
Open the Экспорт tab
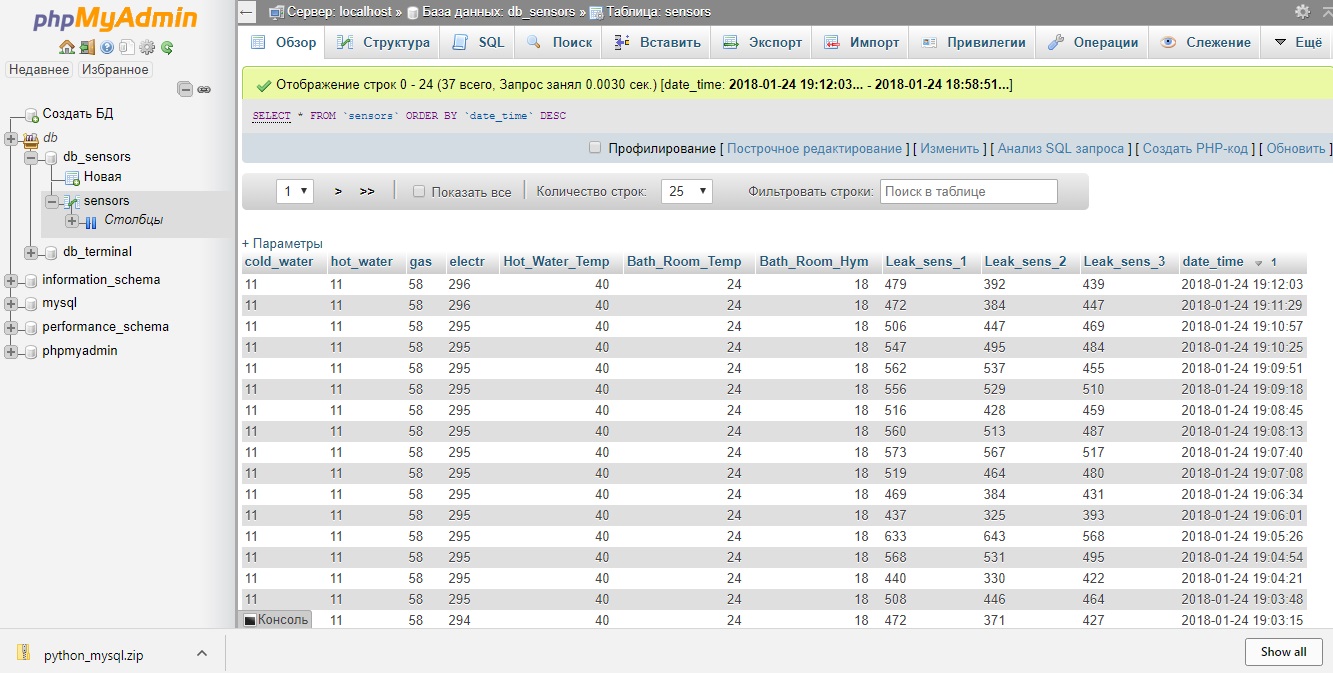763,42
